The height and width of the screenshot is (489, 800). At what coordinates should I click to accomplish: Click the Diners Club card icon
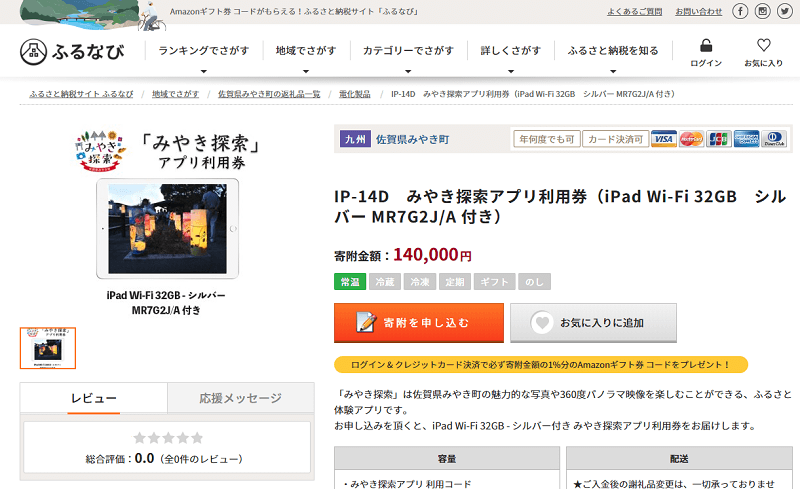pyautogui.click(x=774, y=139)
